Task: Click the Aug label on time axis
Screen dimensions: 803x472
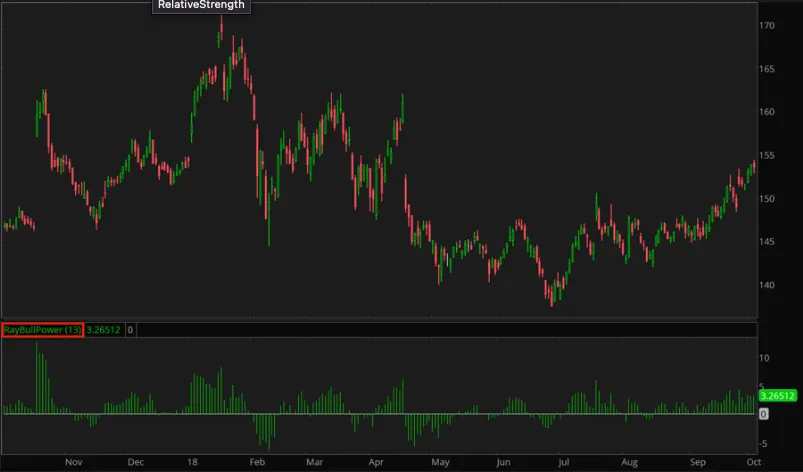Action: click(x=629, y=462)
